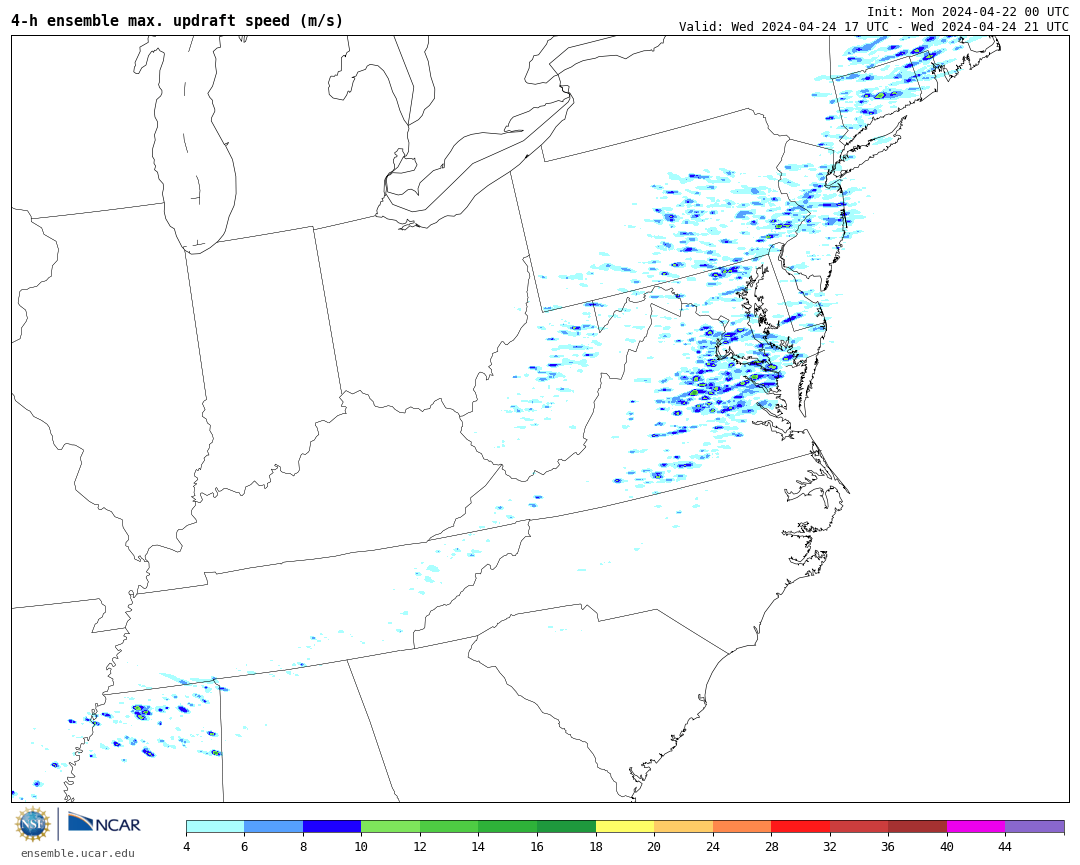
Task: Click the colorbar label '16'
Action: (x=537, y=846)
